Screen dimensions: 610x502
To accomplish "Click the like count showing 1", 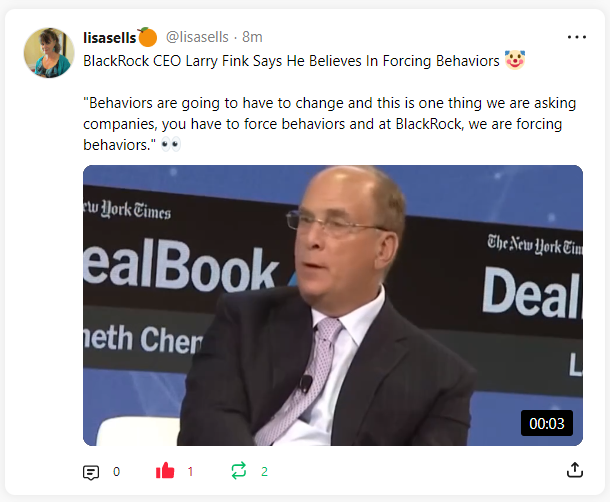I will tap(190, 472).
